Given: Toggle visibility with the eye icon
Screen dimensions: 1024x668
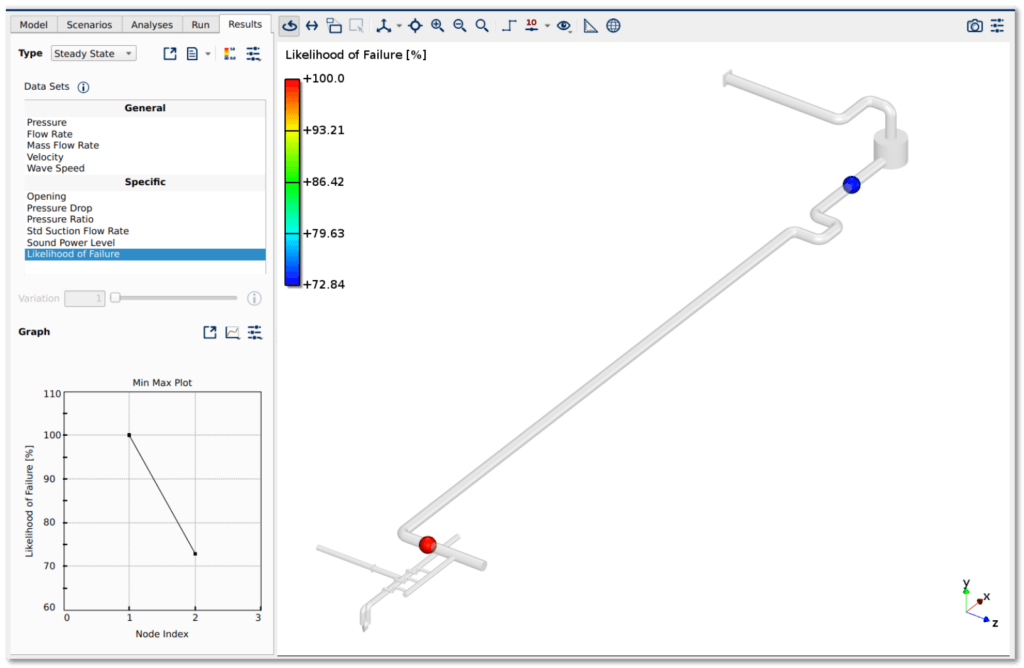Looking at the screenshot, I should coord(564,26).
